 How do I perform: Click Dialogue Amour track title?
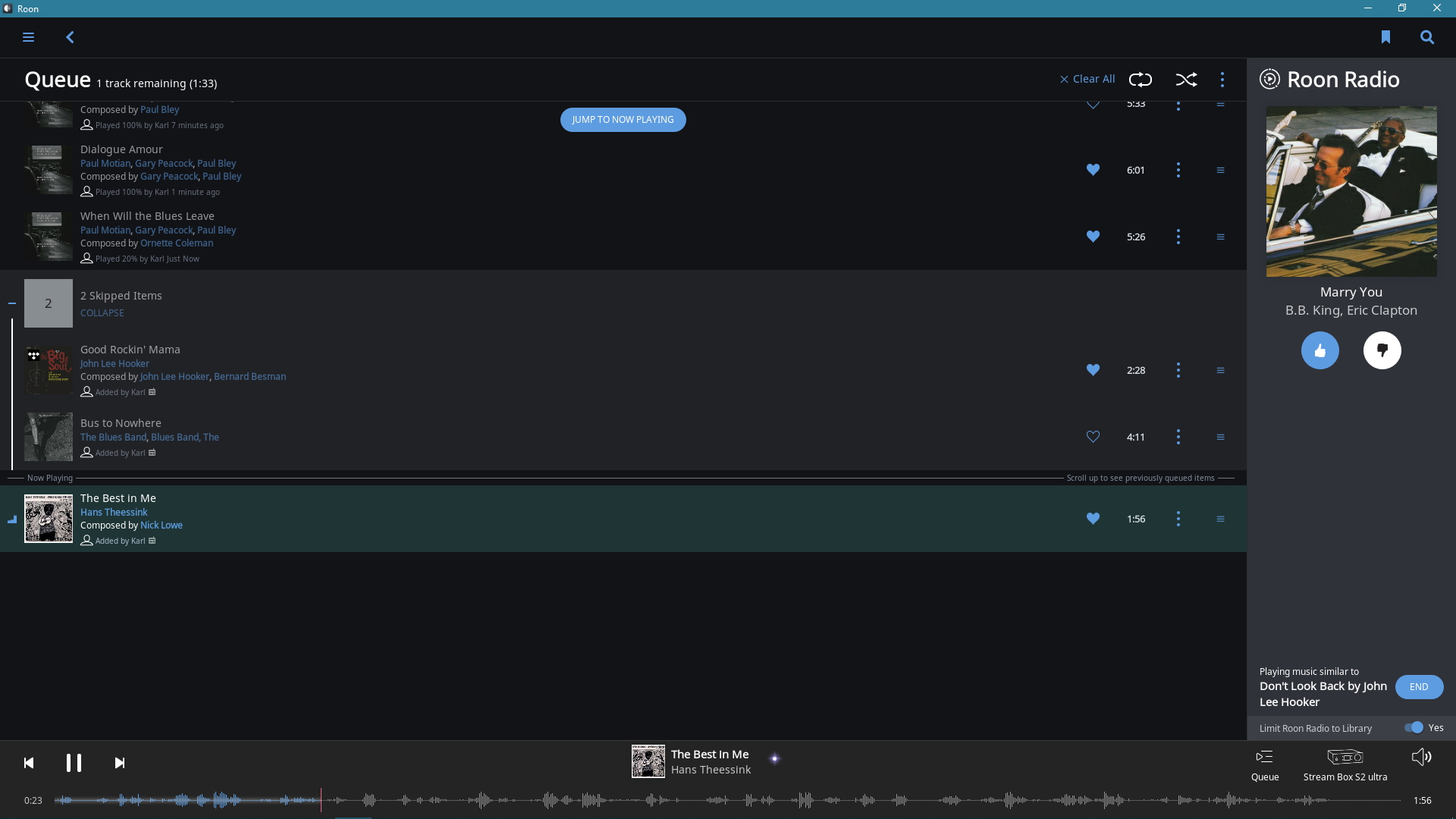[x=121, y=149]
